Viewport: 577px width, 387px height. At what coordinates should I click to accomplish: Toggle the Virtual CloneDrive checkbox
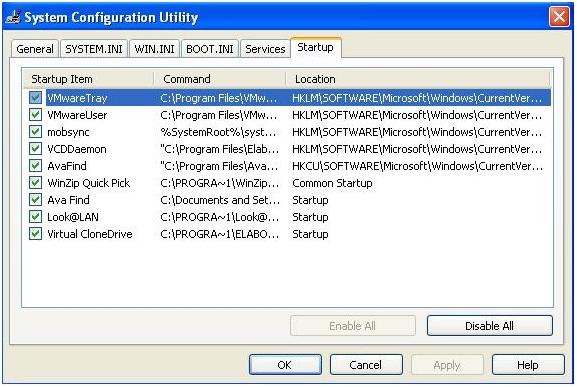[x=35, y=234]
